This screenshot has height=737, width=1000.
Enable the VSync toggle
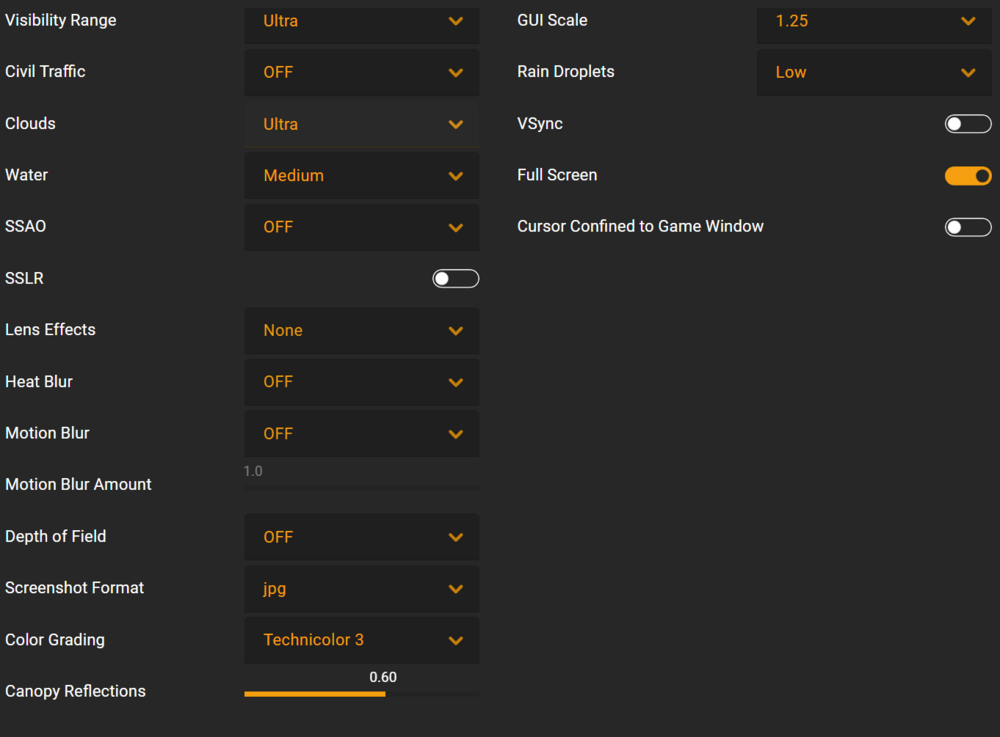click(968, 124)
